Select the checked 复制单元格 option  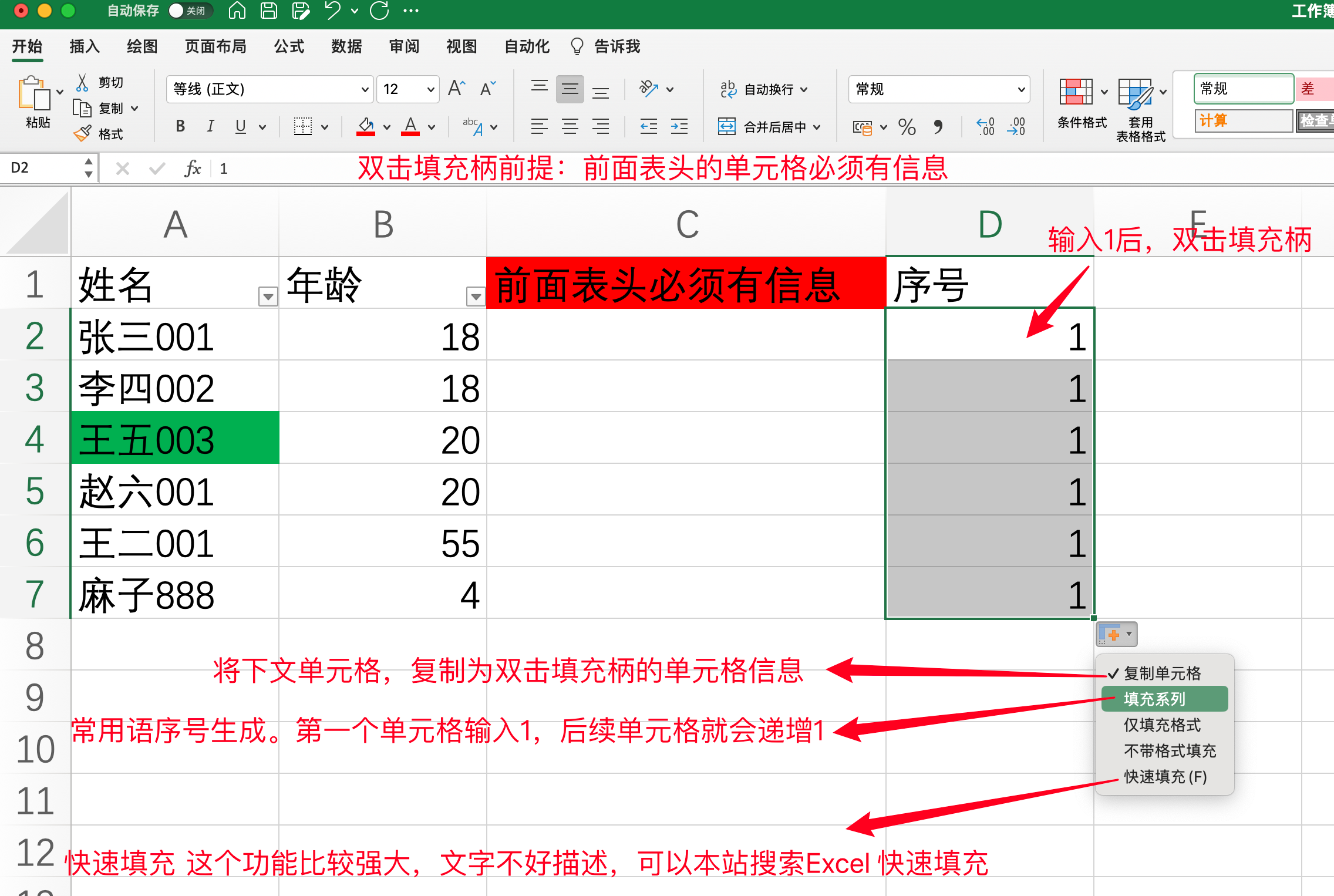(x=1162, y=673)
